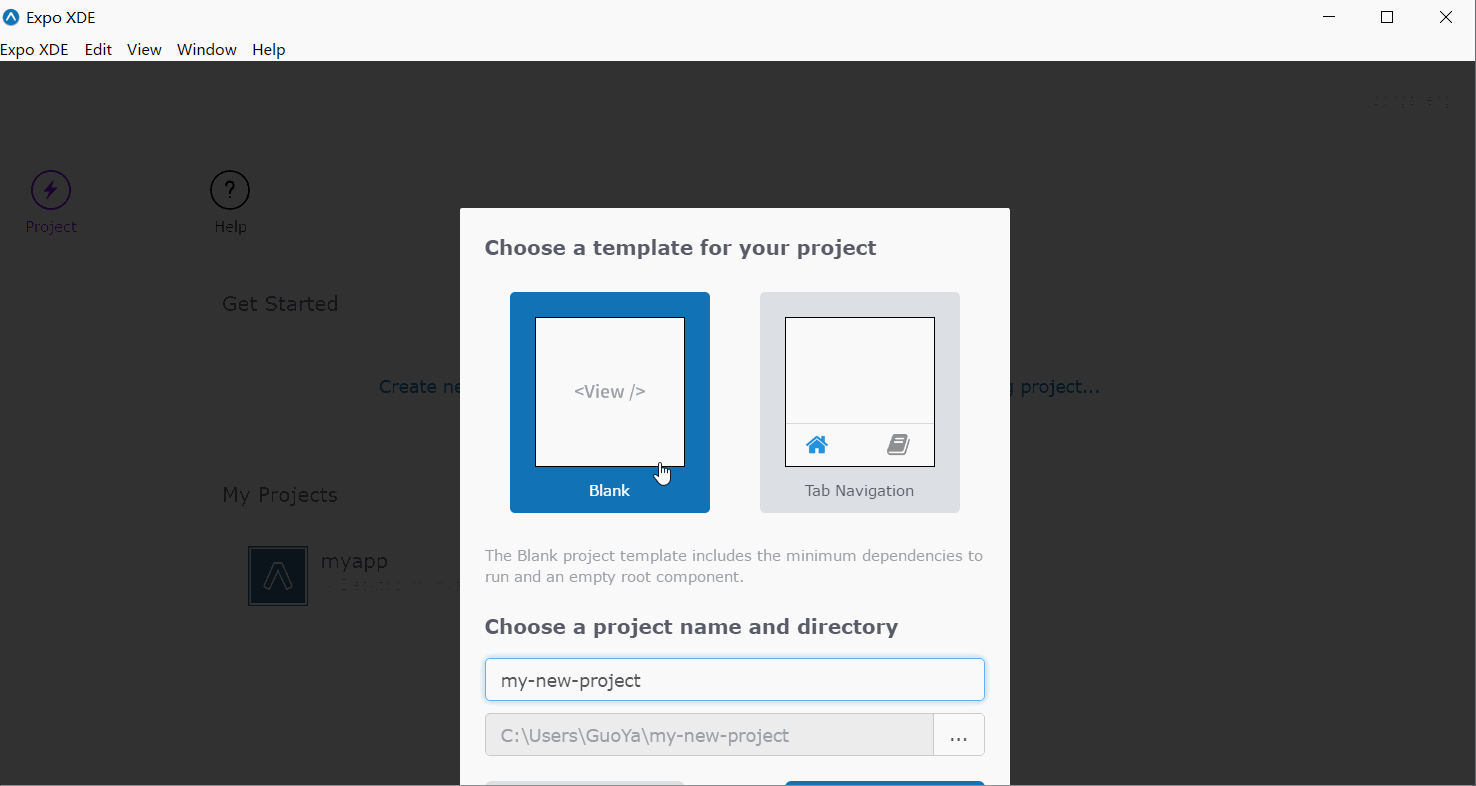This screenshot has width=1476, height=786.
Task: Open the View menu
Action: point(144,49)
